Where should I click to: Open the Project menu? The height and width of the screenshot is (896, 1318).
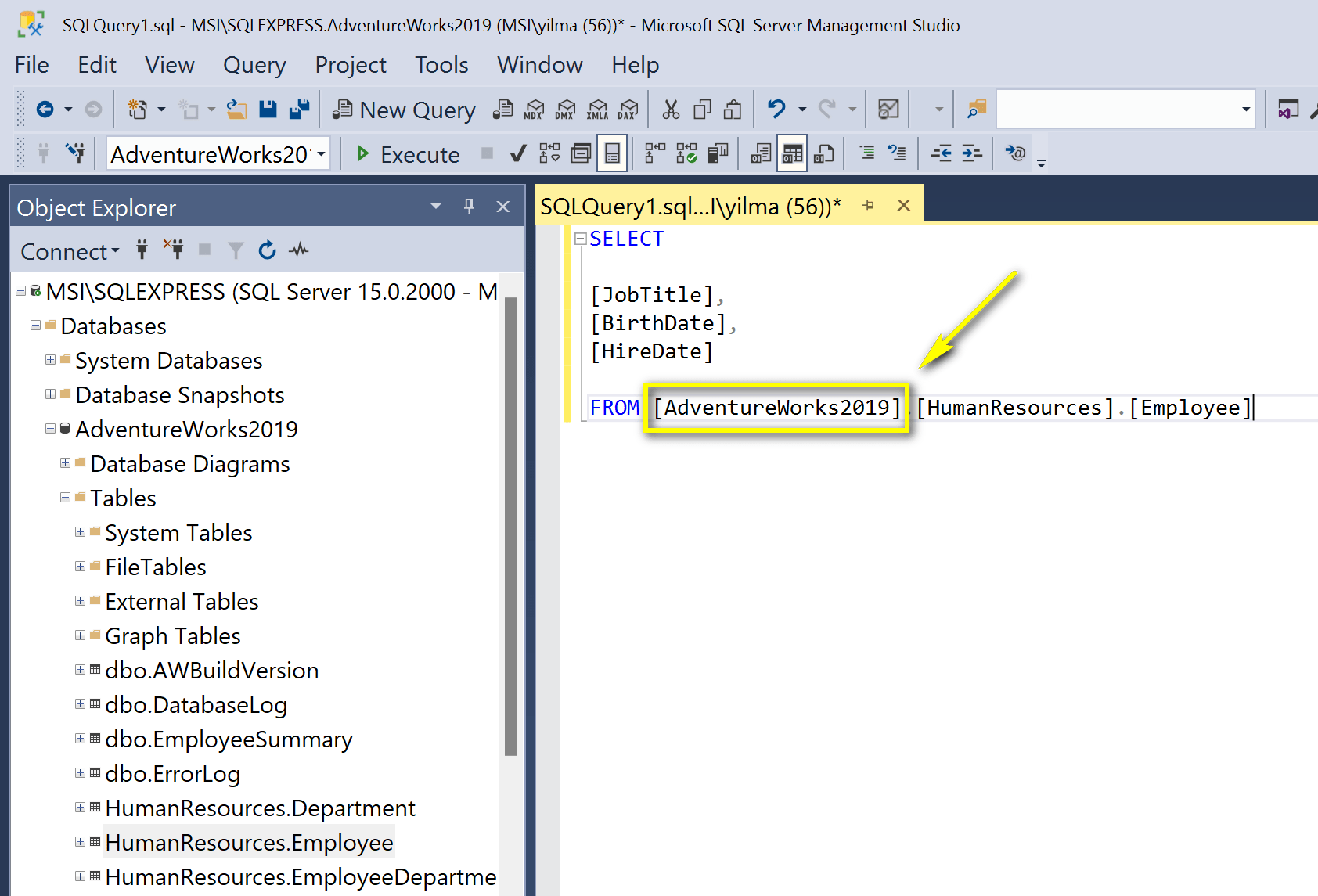(x=351, y=65)
